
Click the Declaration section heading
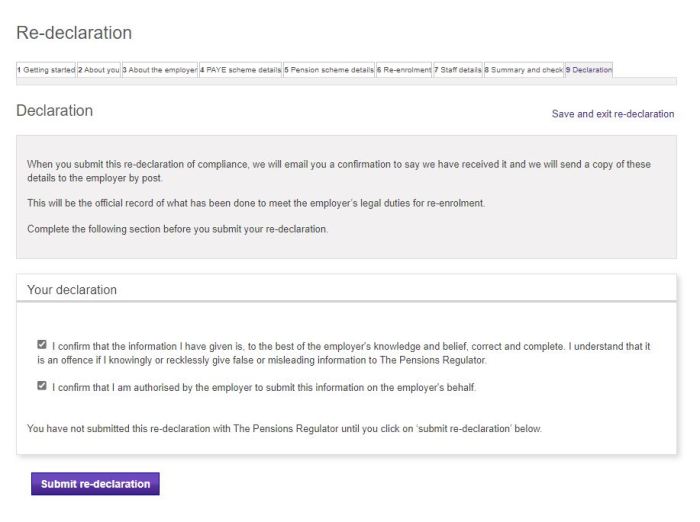54,110
